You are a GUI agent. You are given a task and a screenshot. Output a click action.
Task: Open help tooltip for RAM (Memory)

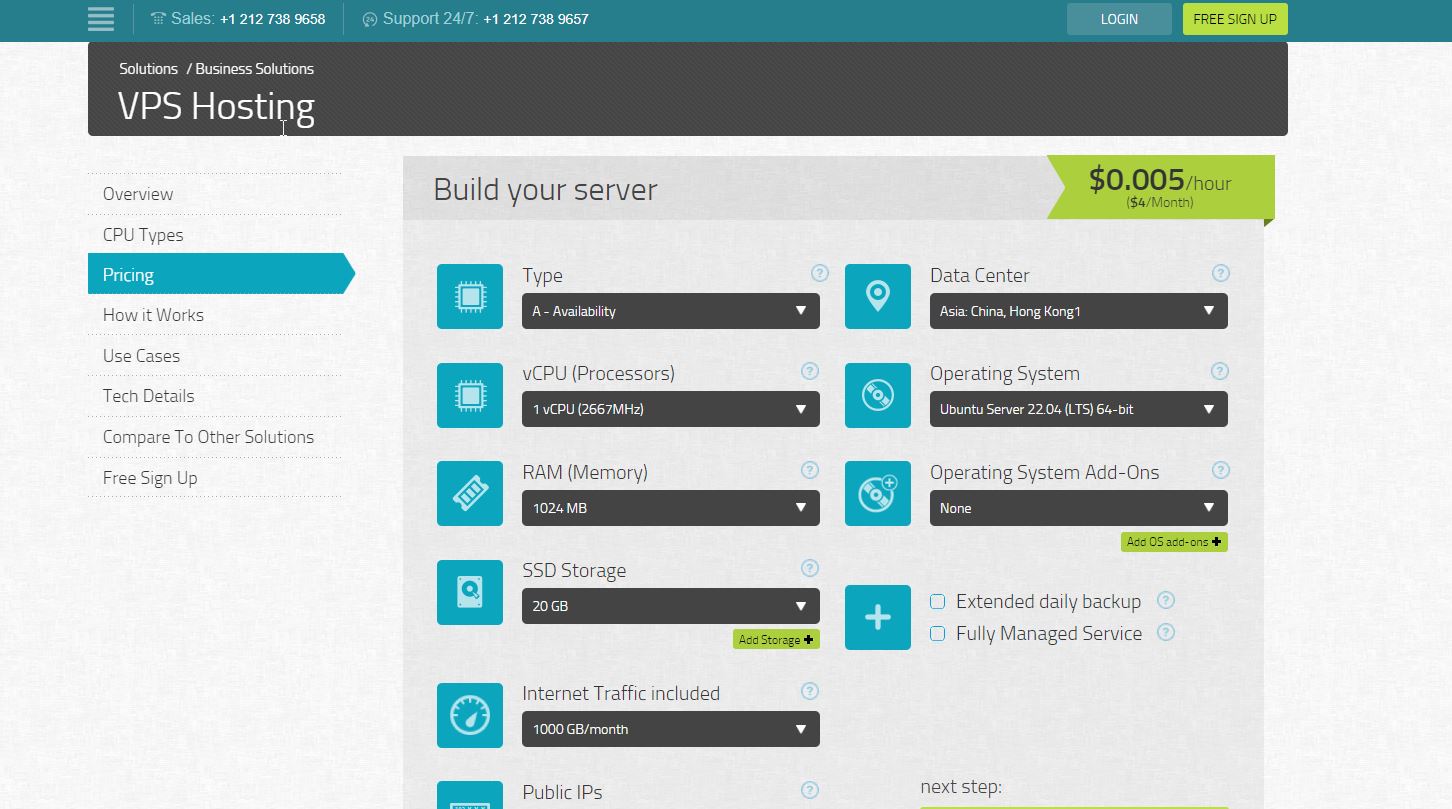[x=810, y=470]
